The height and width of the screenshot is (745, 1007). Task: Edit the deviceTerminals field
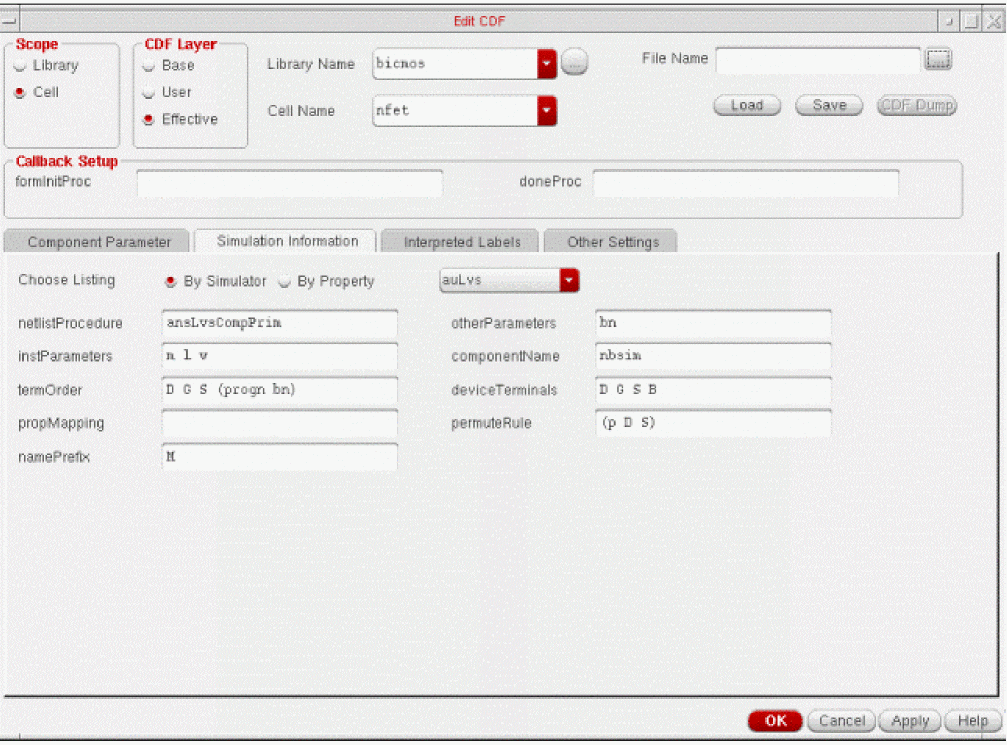point(714,390)
